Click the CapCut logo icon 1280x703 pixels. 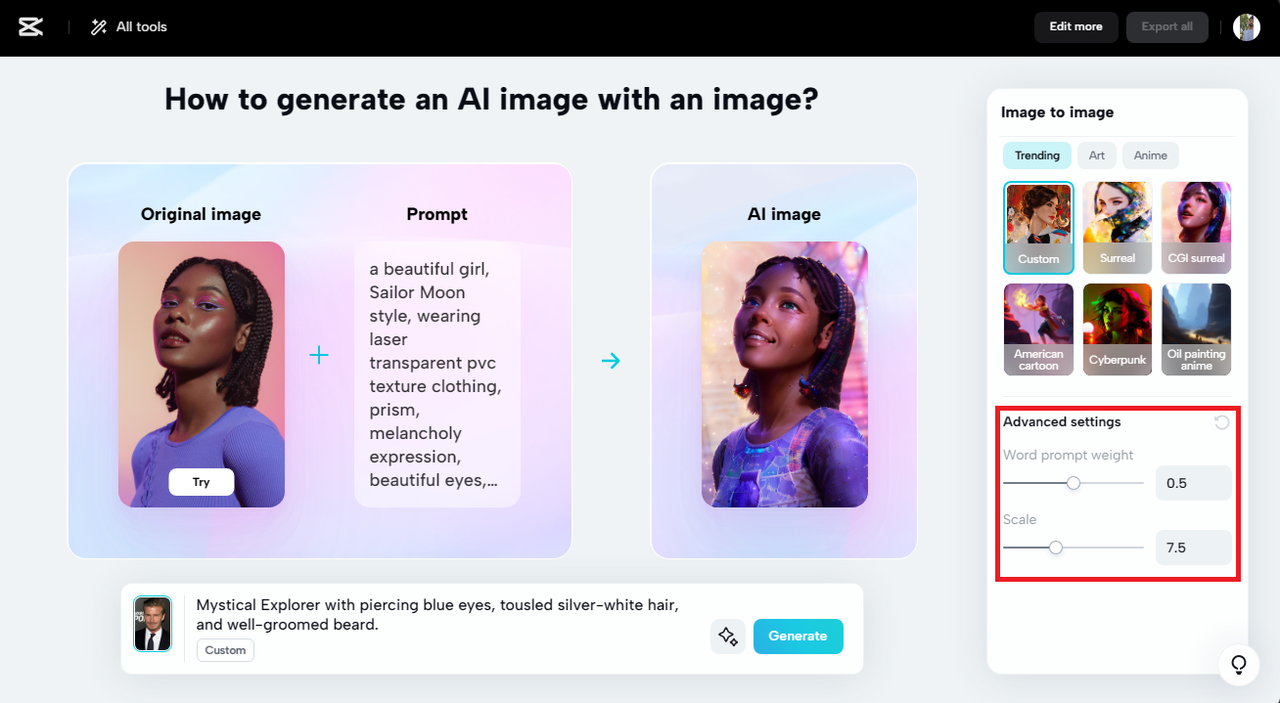coord(31,27)
